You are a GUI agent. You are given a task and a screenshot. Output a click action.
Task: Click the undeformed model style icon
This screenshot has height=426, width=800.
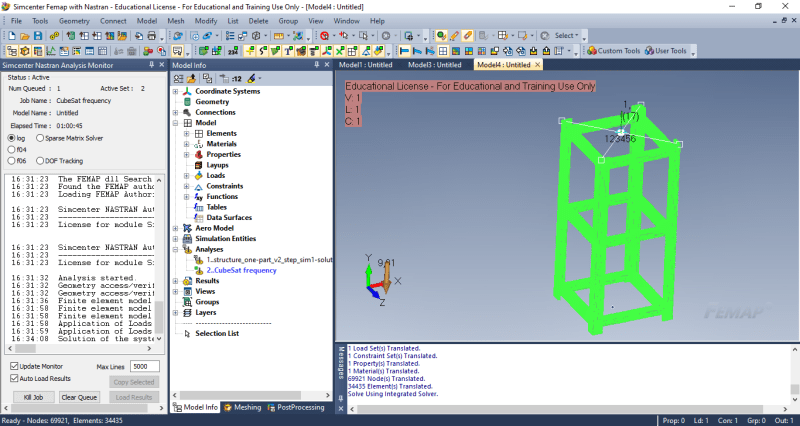point(404,51)
